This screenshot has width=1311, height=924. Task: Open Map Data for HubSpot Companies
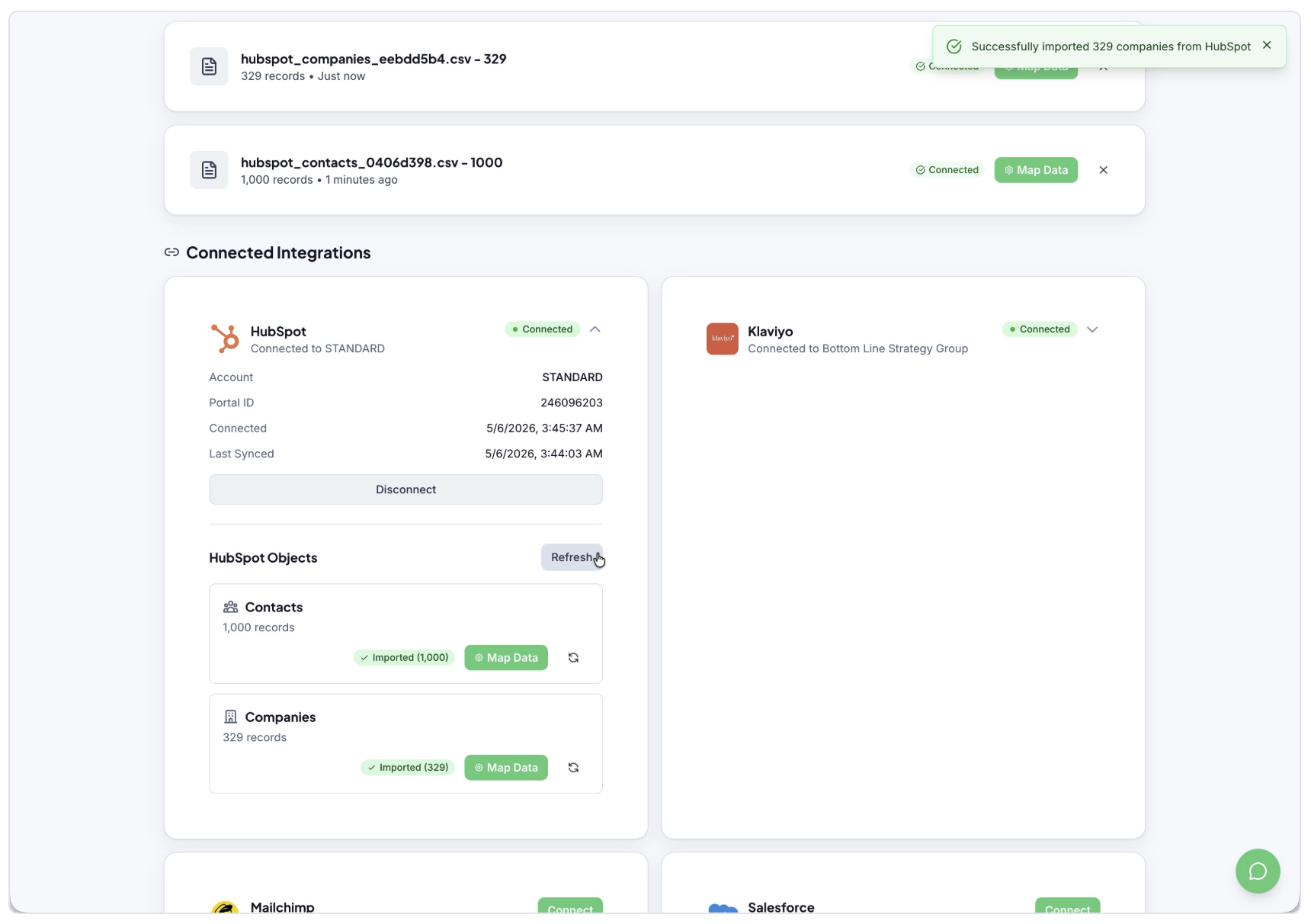point(506,767)
